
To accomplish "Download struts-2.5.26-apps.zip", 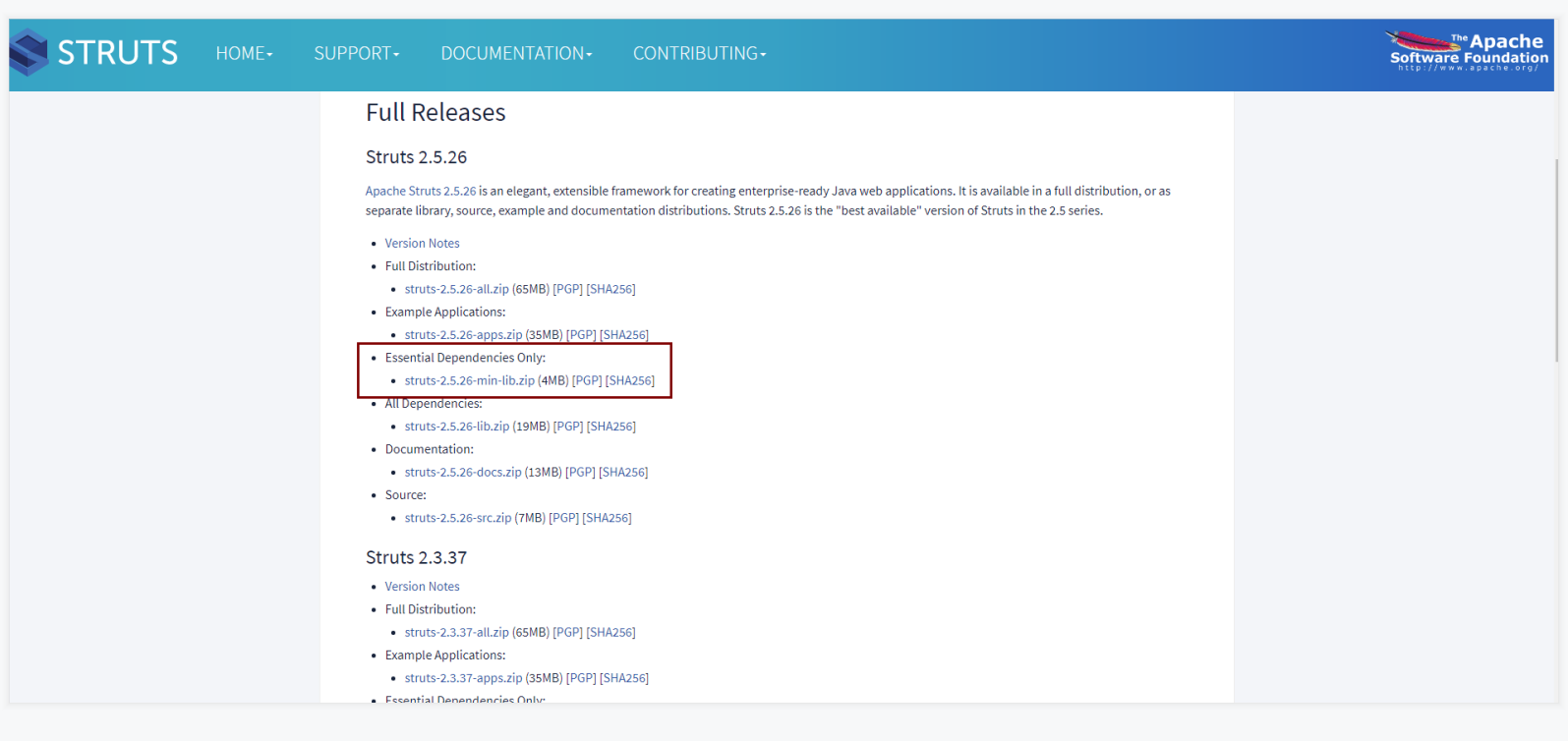I will tap(464, 335).
